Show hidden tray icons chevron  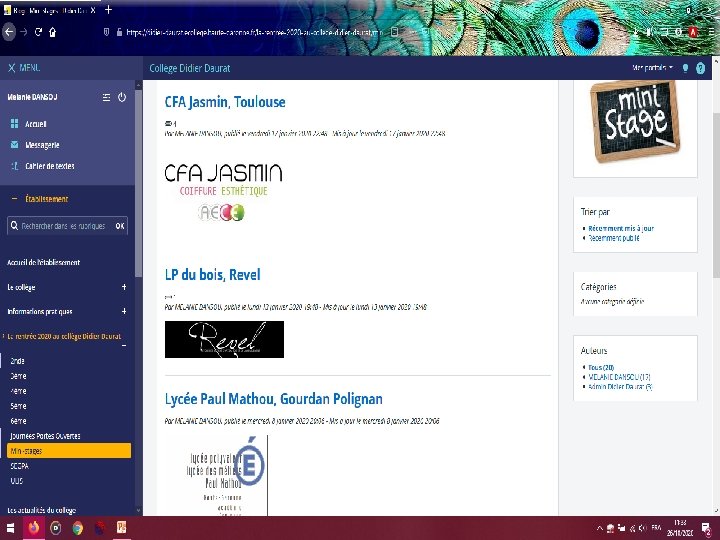pos(600,528)
